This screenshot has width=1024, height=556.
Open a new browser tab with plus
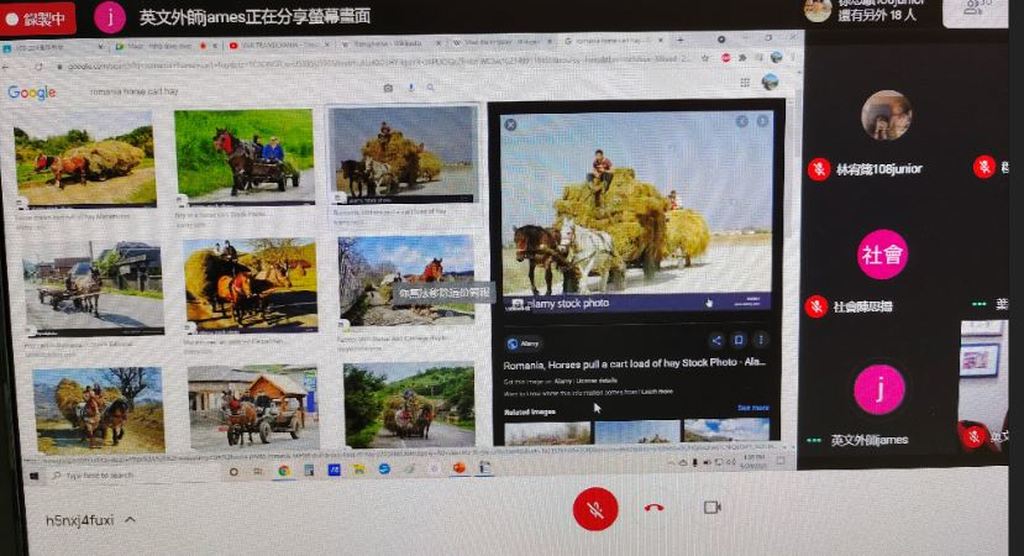680,40
